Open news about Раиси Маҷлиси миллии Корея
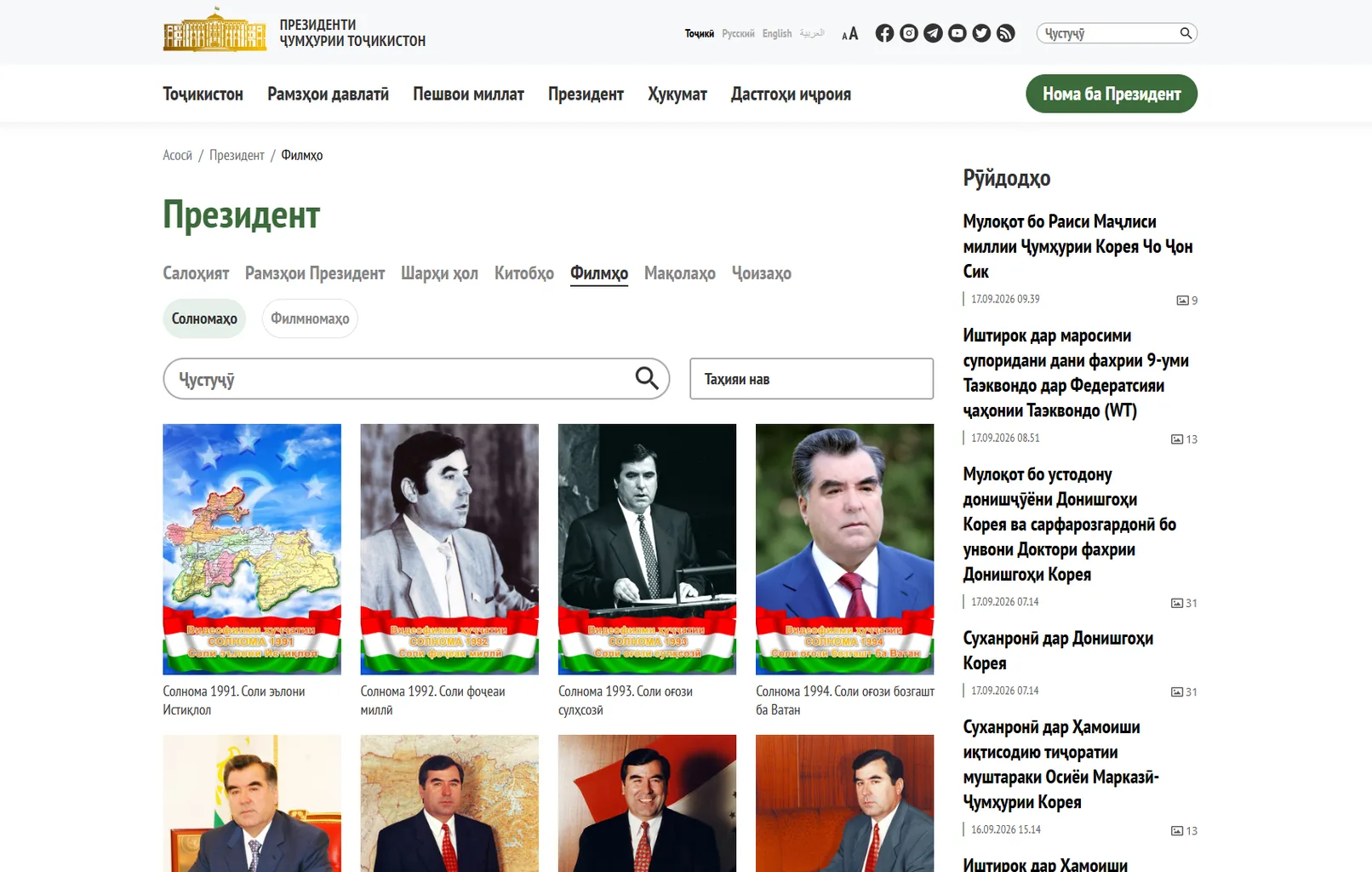 [1078, 246]
